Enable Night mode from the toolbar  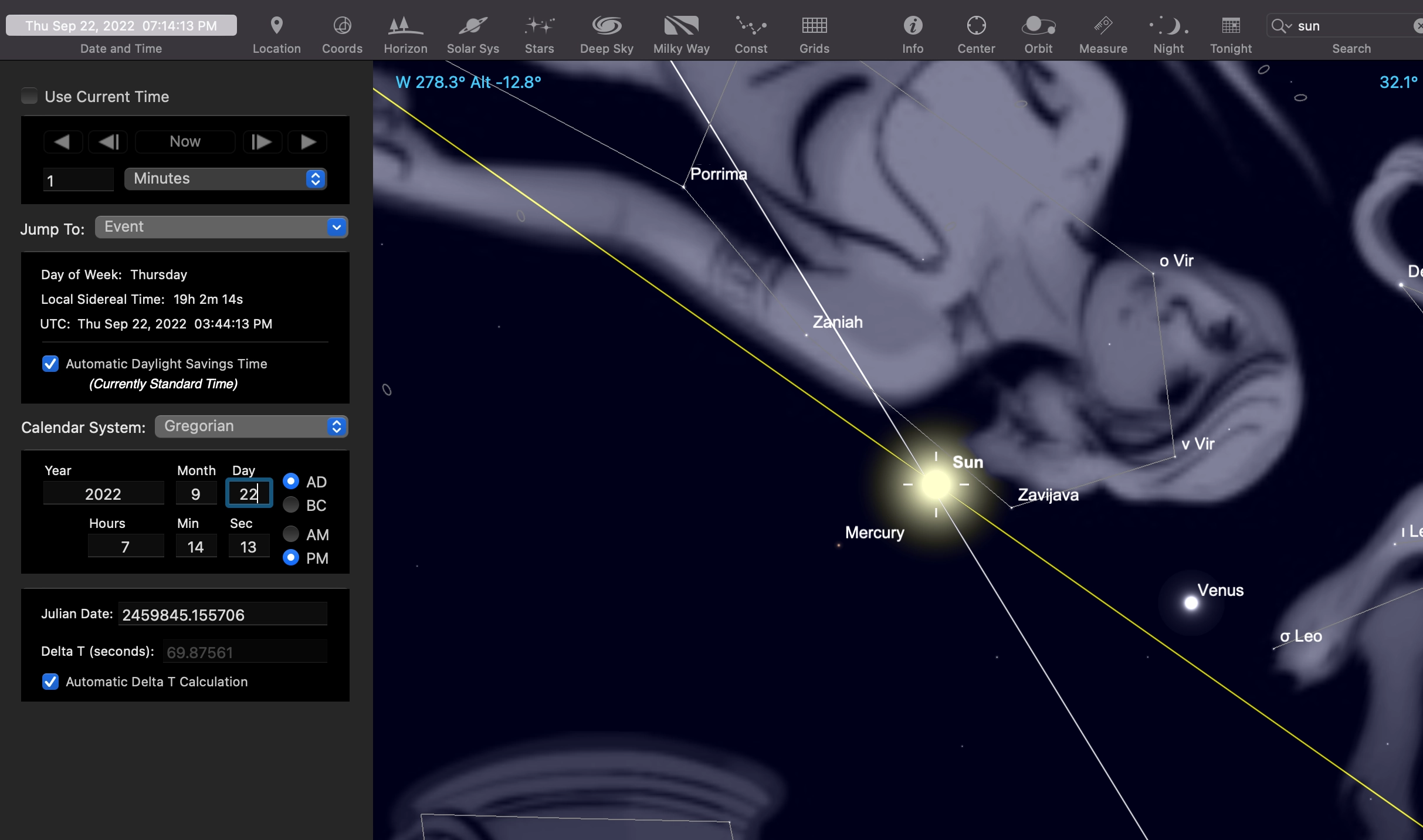pos(1168,26)
